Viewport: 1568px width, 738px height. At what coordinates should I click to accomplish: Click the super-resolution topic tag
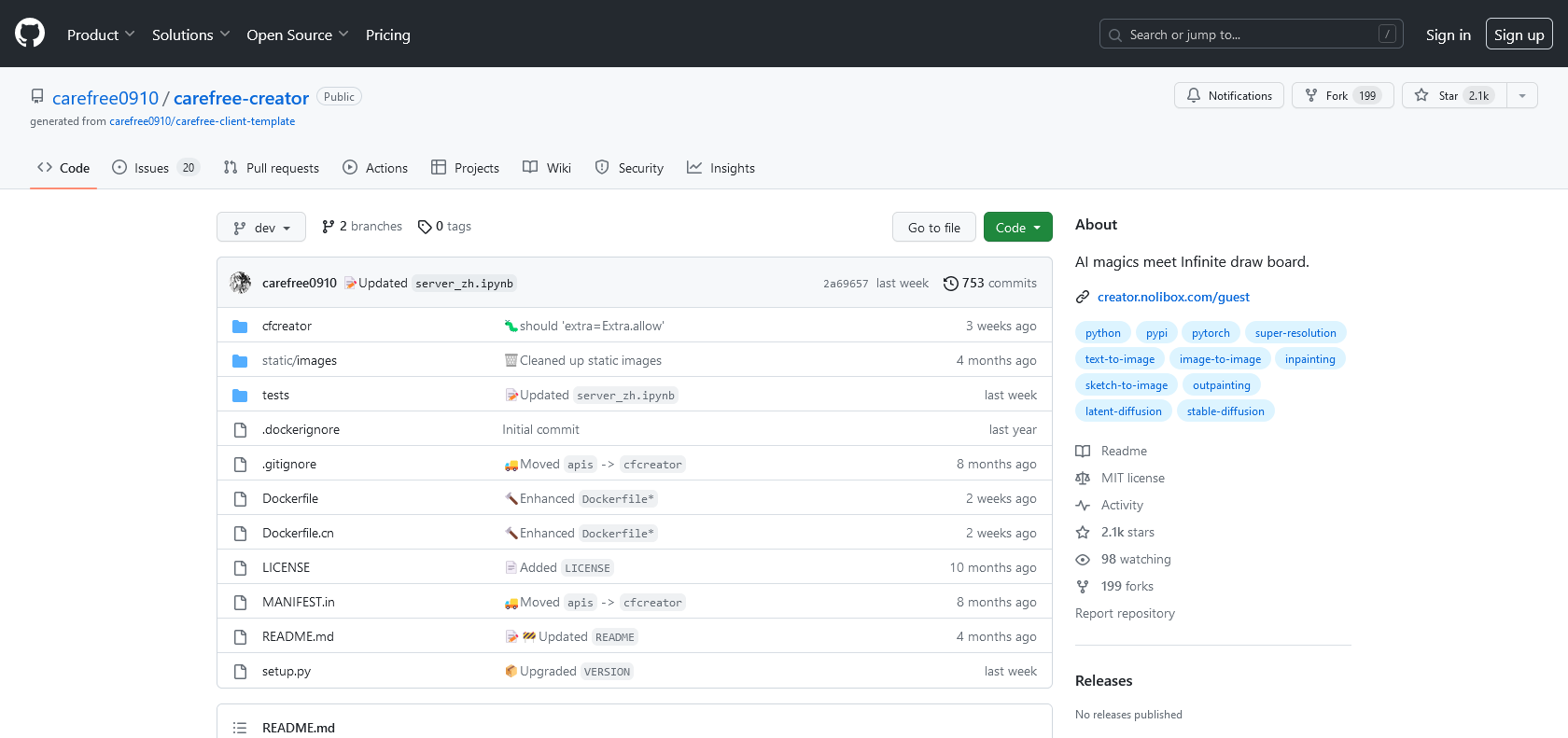[1295, 333]
